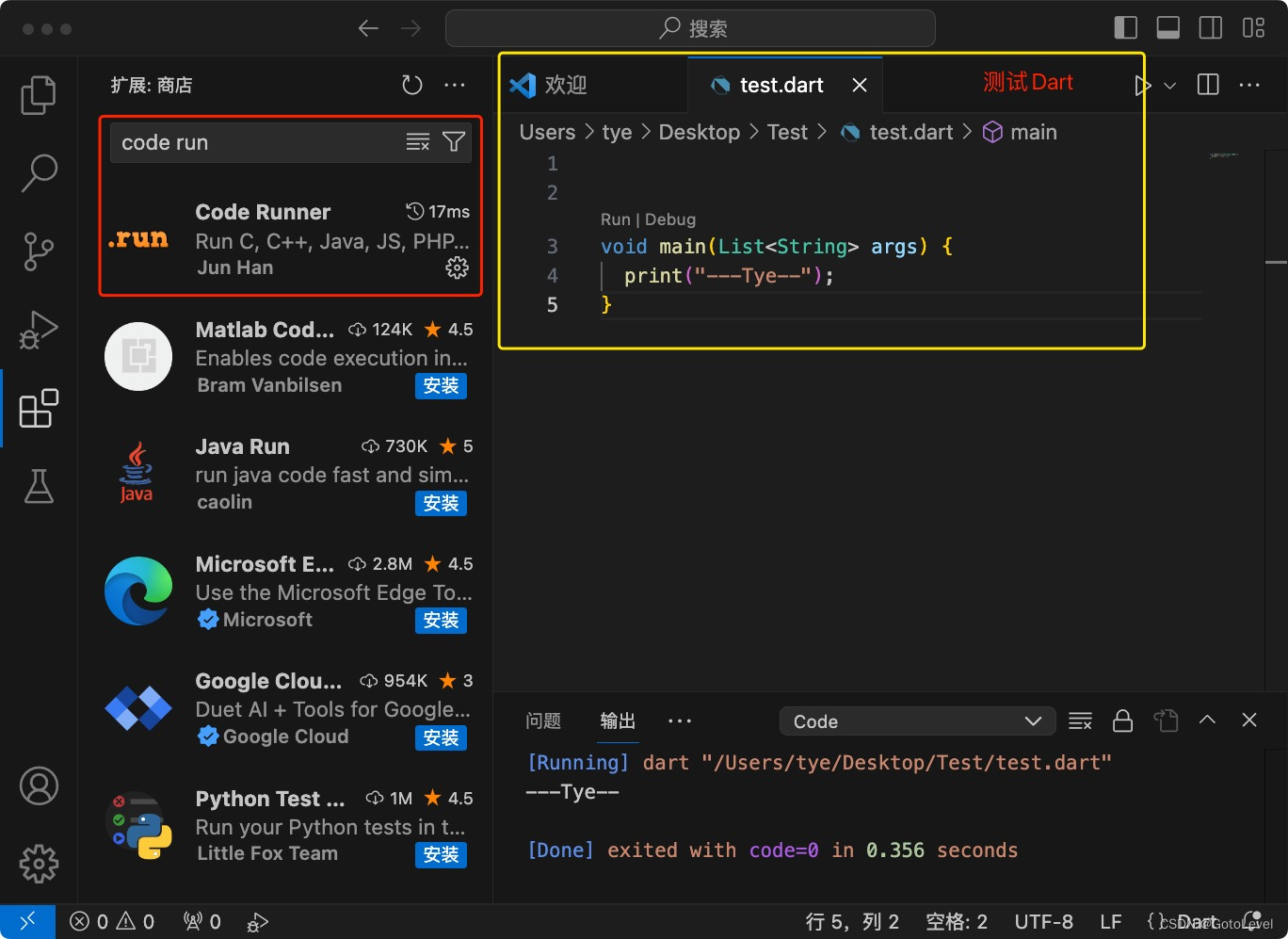The image size is (1288, 939).
Task: Open the Search view in activity bar
Action: pos(39,173)
